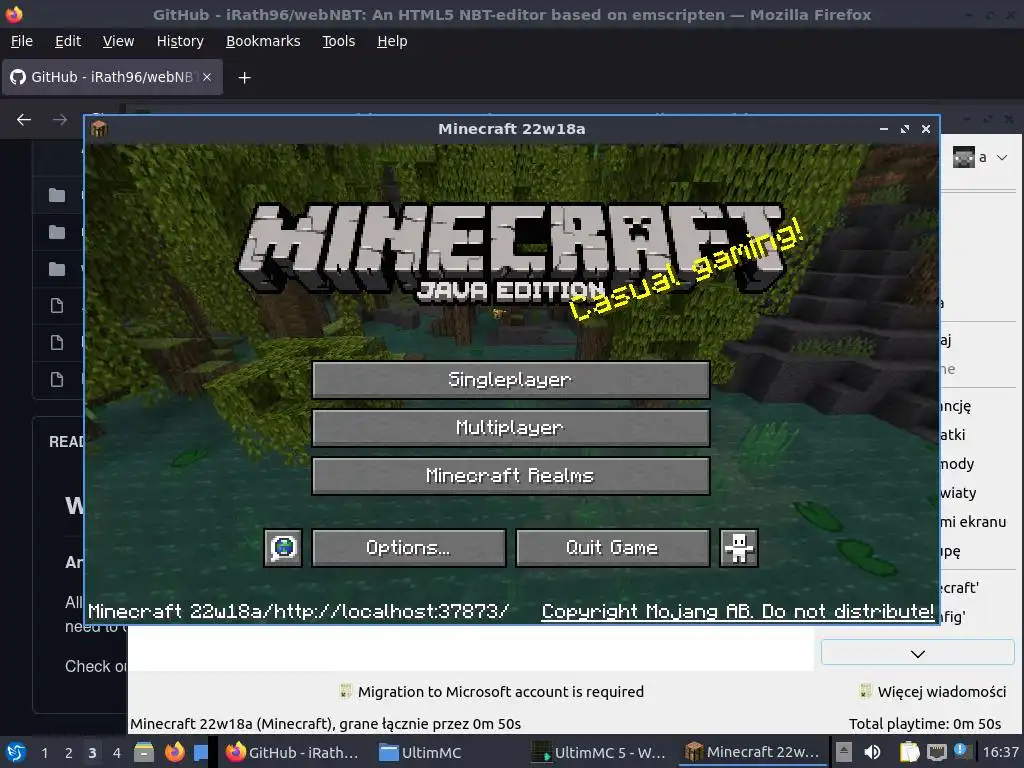Open the History menu in Firefox

click(180, 41)
